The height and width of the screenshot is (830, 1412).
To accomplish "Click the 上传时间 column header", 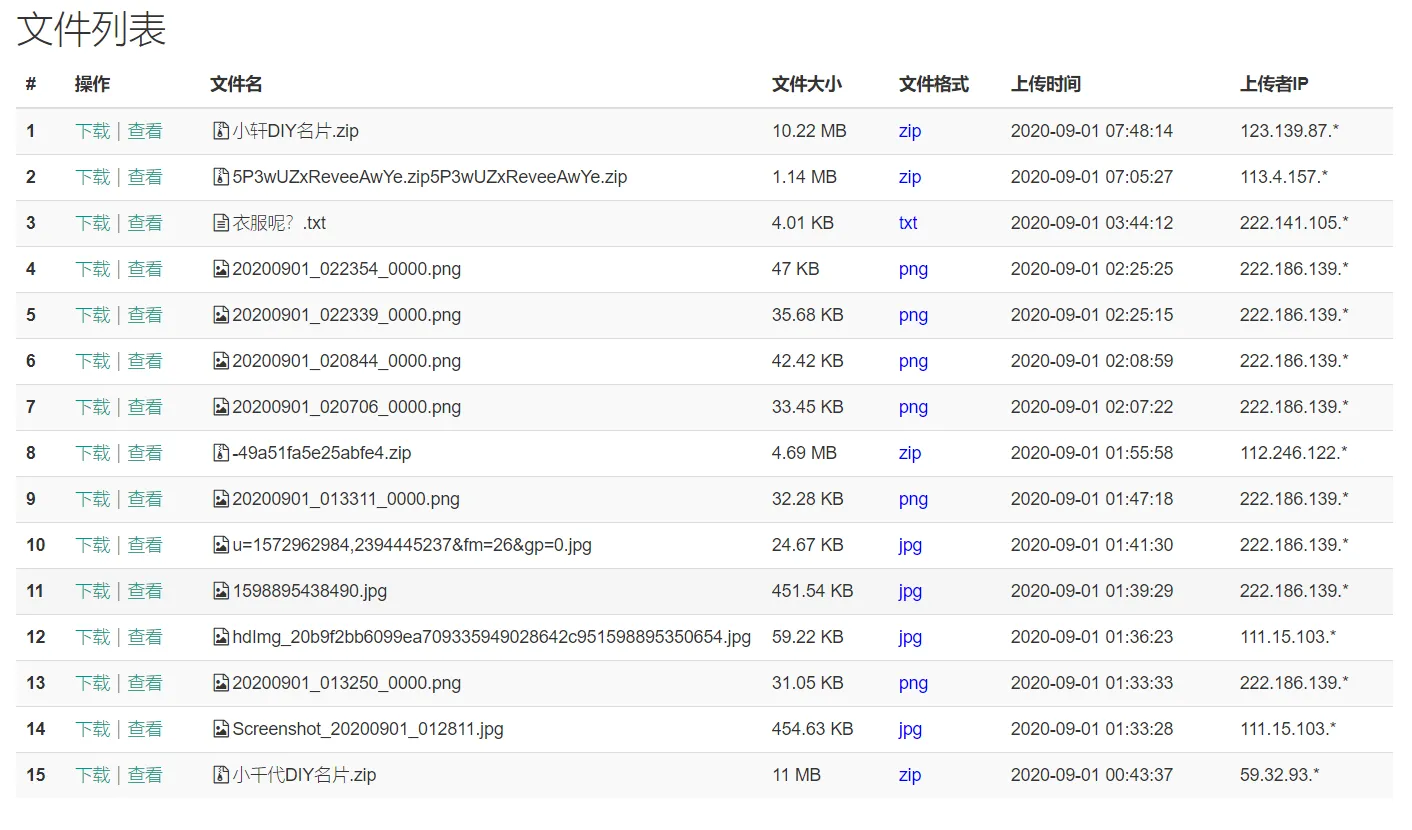I will pos(1043,84).
